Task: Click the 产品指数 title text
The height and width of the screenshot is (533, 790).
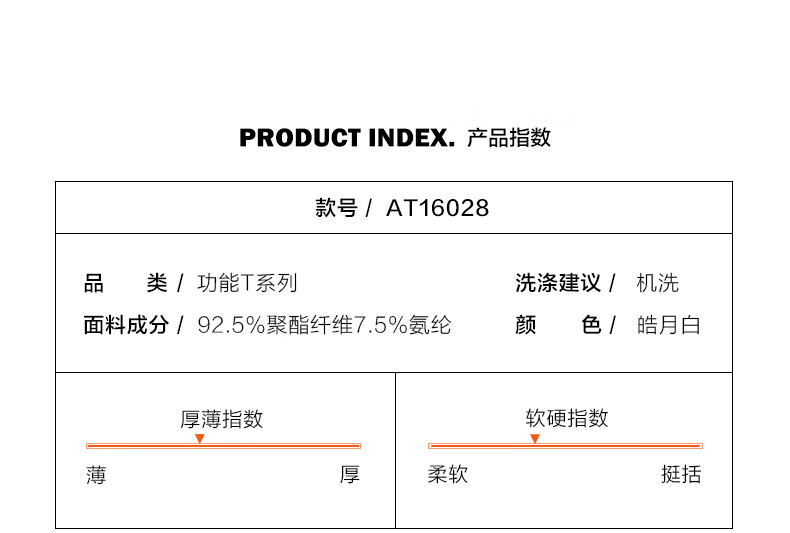Action: [x=509, y=138]
